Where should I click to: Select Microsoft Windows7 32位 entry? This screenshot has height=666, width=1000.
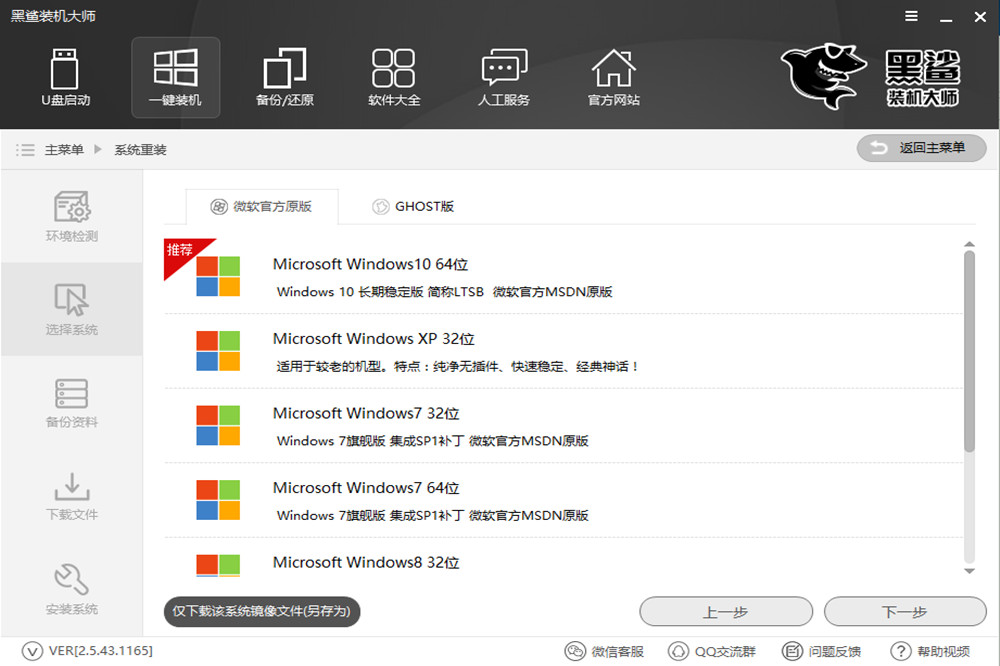click(564, 426)
